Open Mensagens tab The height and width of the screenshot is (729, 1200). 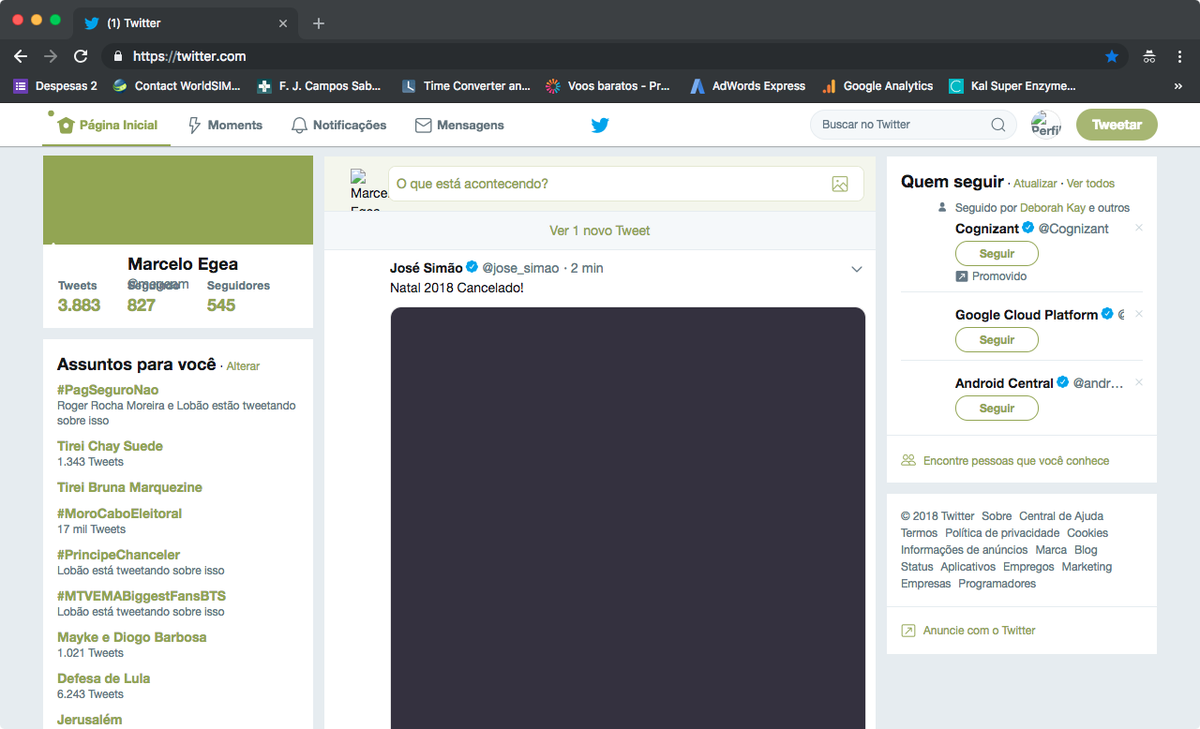(459, 125)
